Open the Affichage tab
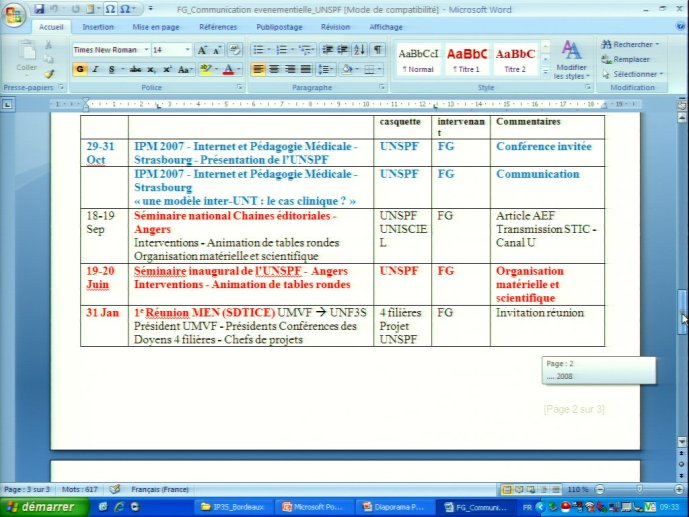This screenshot has height=517, width=689. point(386,27)
